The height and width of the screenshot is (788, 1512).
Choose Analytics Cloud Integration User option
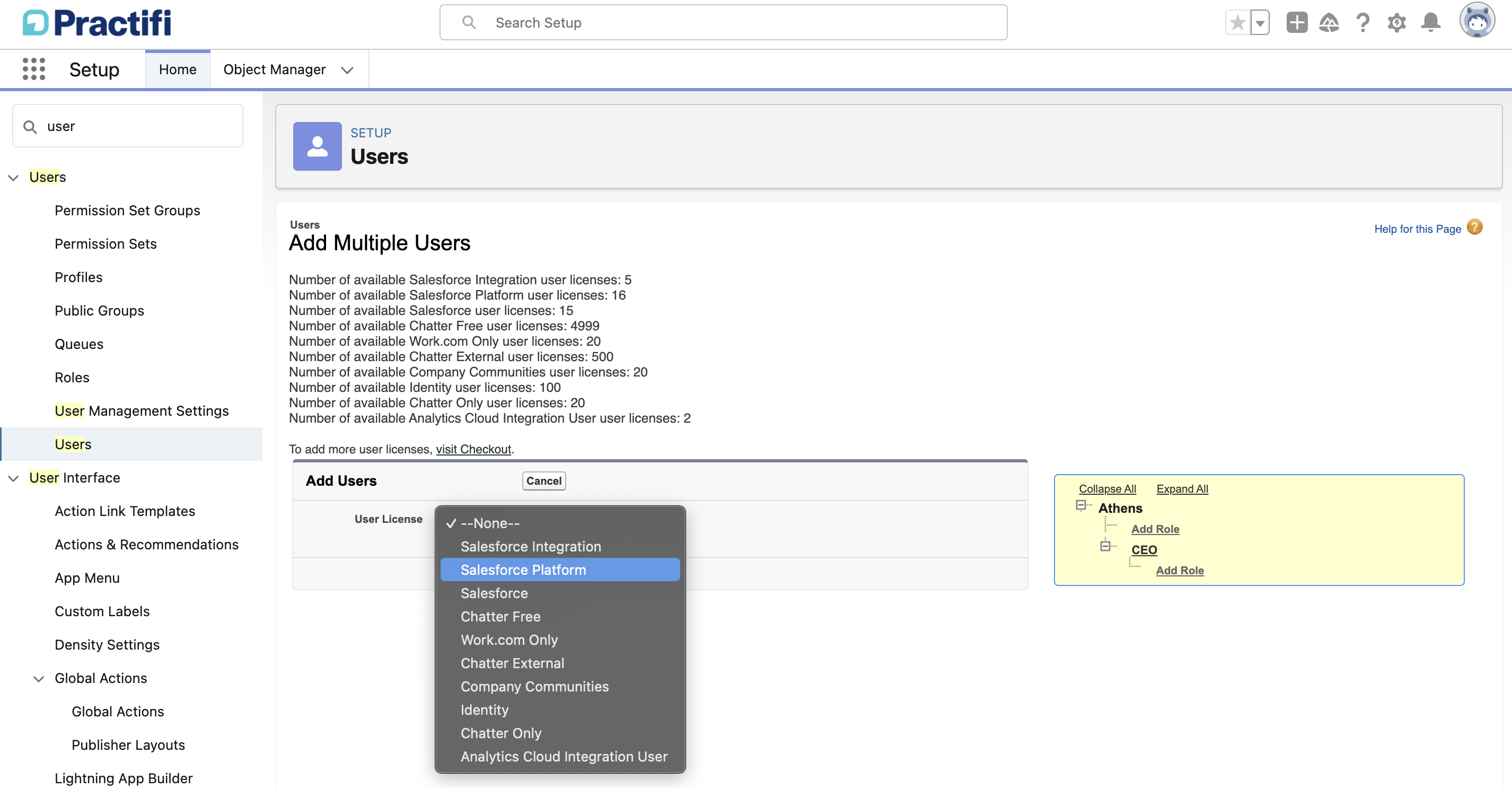click(560, 756)
